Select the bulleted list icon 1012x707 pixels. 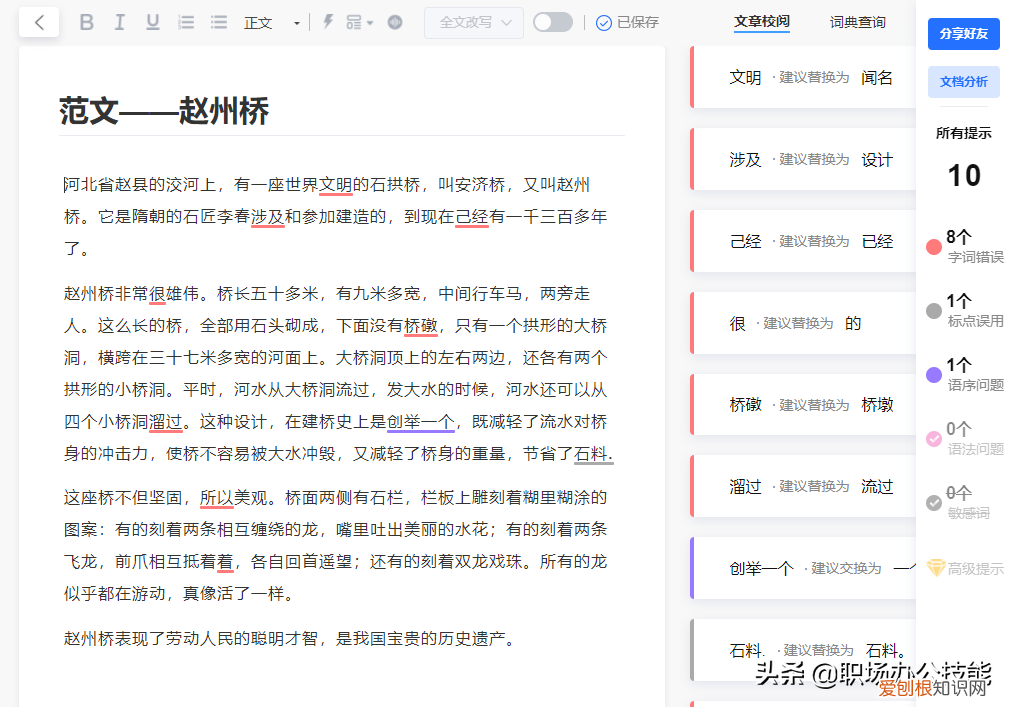219,21
